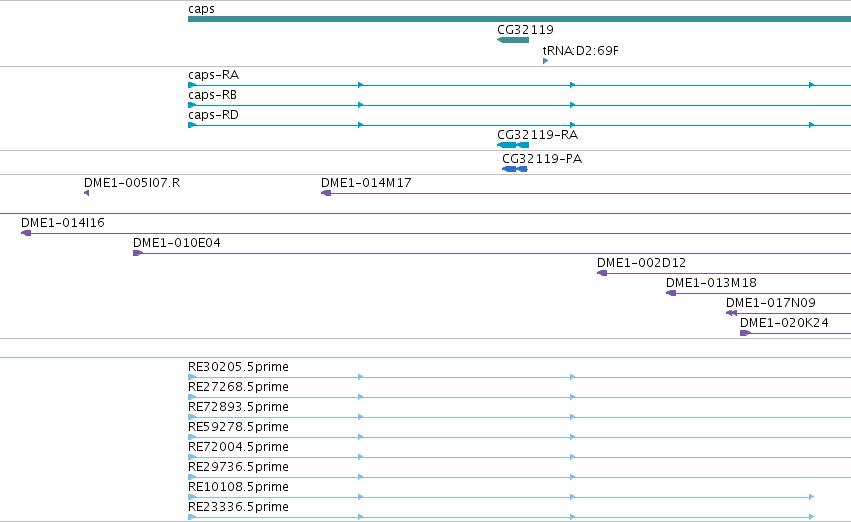
Task: Select the RE72004.5prime EST label
Action: coord(238,447)
